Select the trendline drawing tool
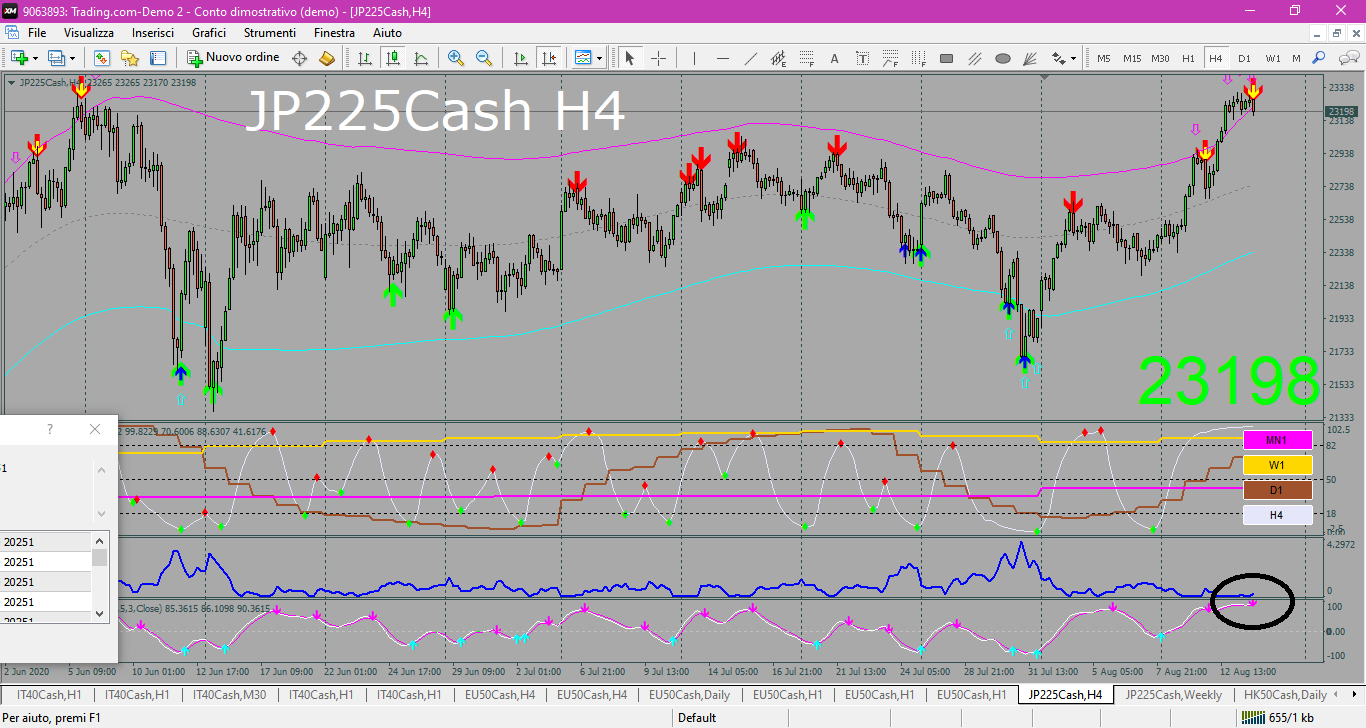 (751, 58)
